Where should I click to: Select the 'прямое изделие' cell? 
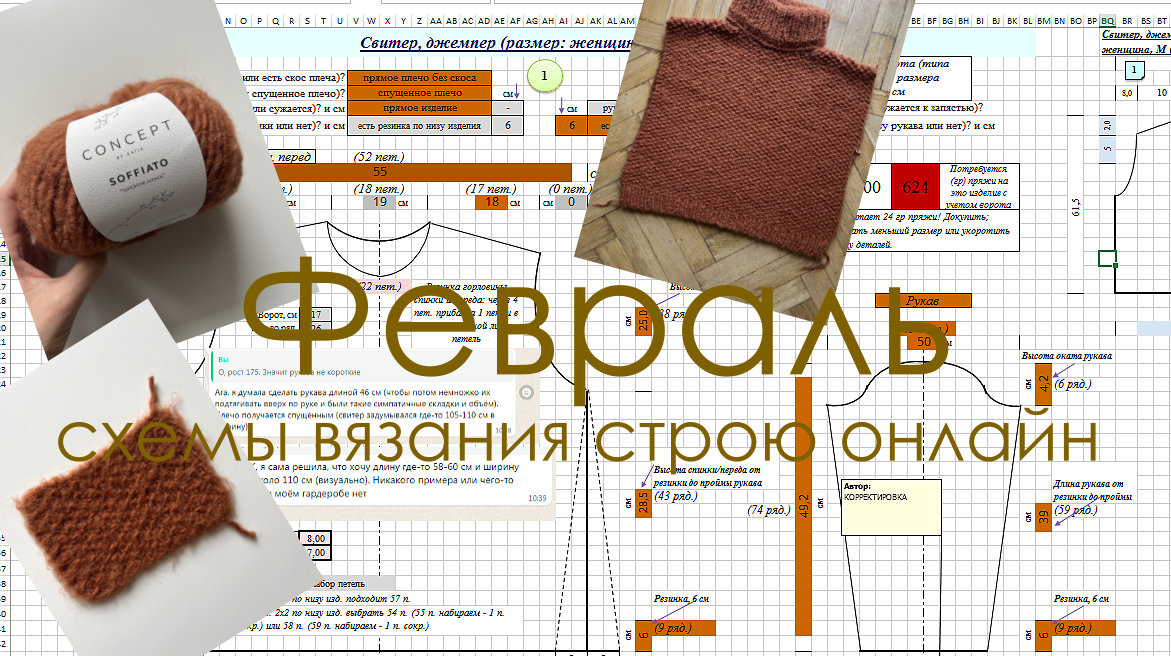coord(419,108)
